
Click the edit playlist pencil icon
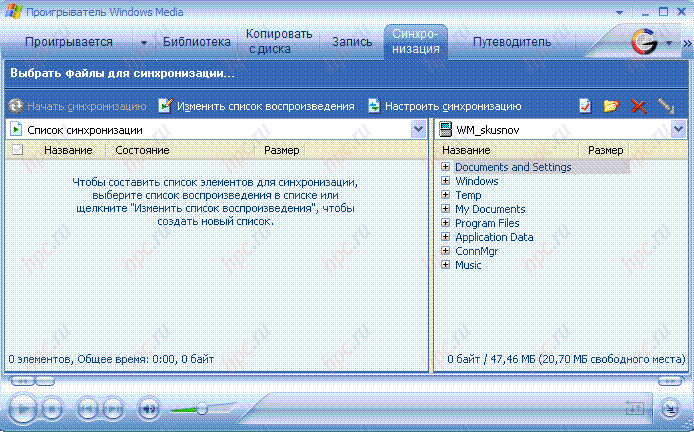tap(165, 106)
